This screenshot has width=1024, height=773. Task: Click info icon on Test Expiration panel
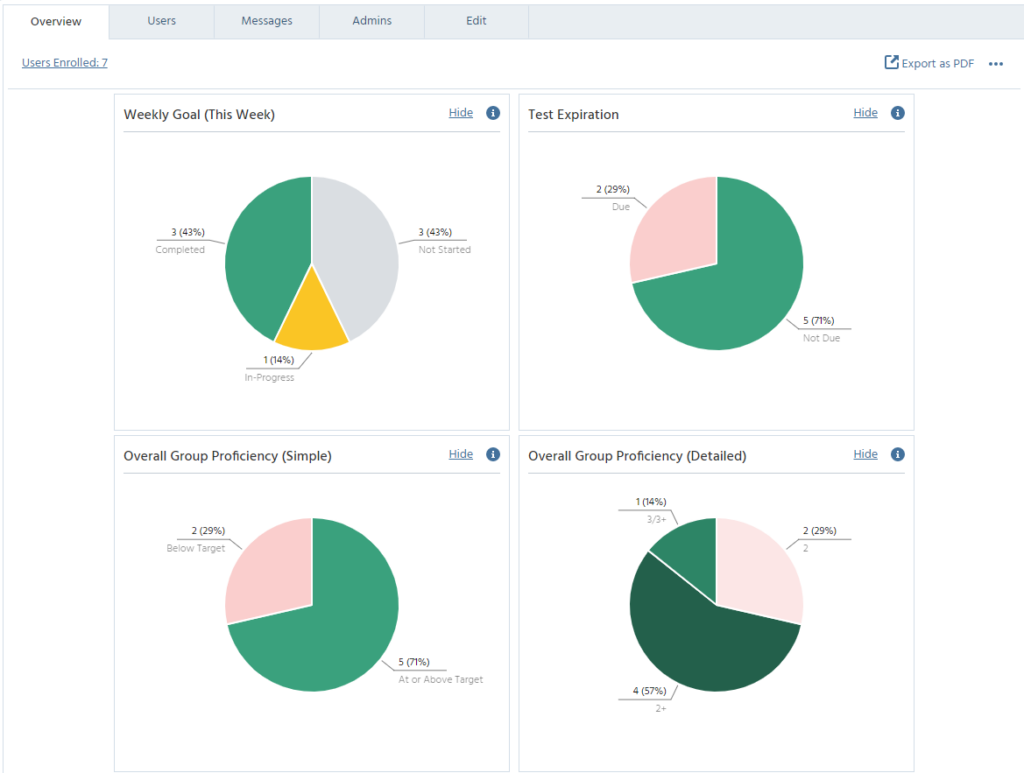897,113
